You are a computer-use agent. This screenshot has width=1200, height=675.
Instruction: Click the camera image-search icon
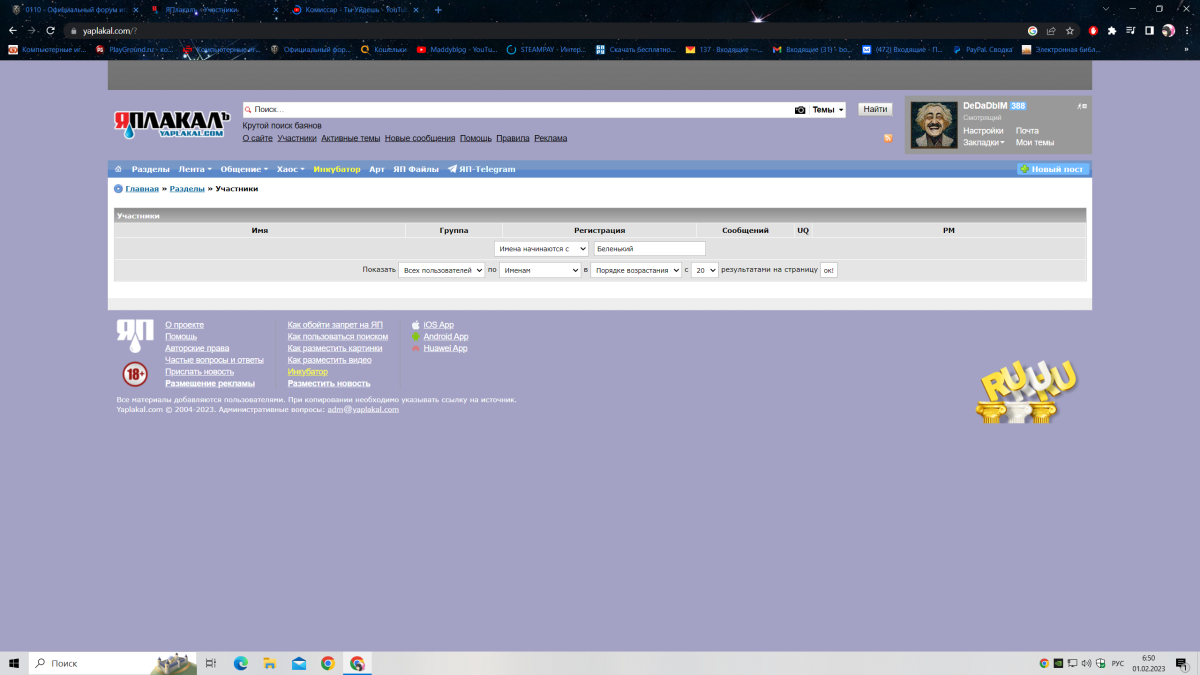point(800,110)
